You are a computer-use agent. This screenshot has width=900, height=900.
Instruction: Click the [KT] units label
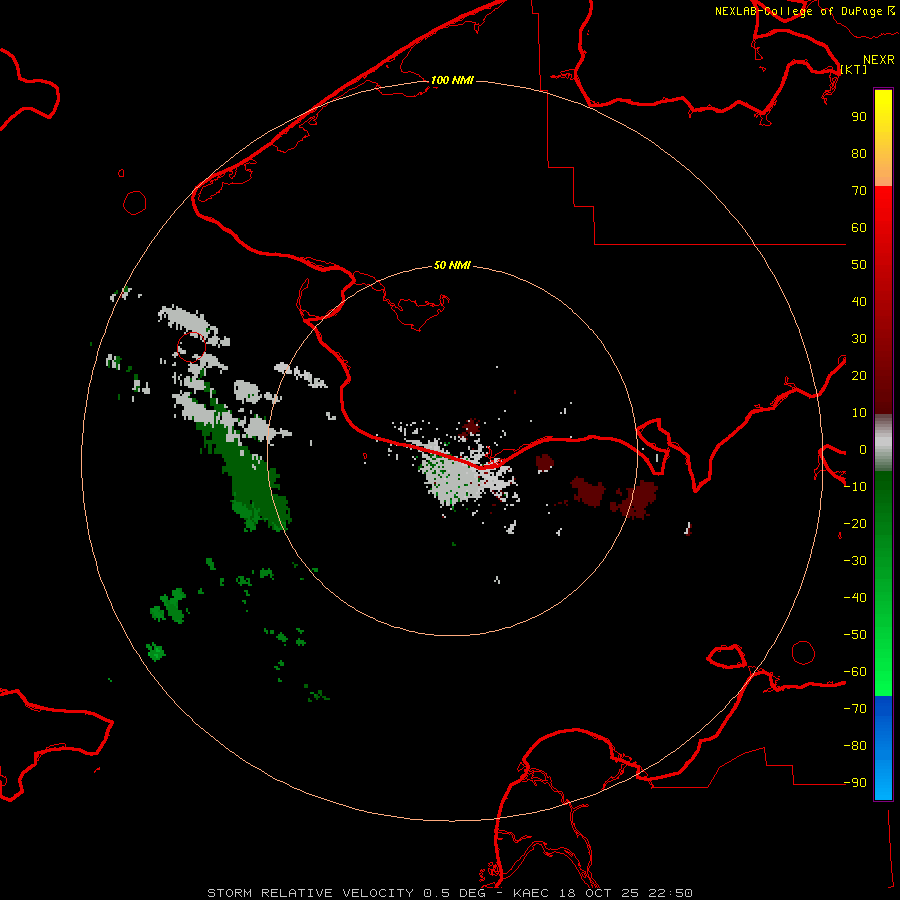point(854,69)
